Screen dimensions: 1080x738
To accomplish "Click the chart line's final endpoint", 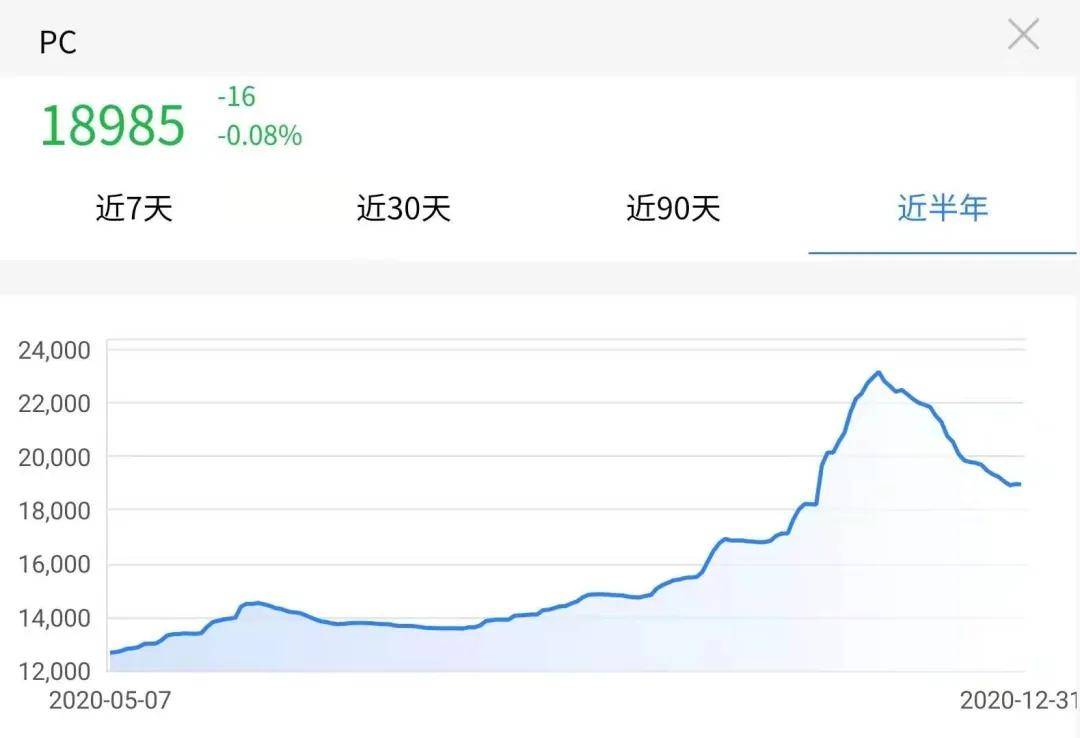I will point(1020,484).
